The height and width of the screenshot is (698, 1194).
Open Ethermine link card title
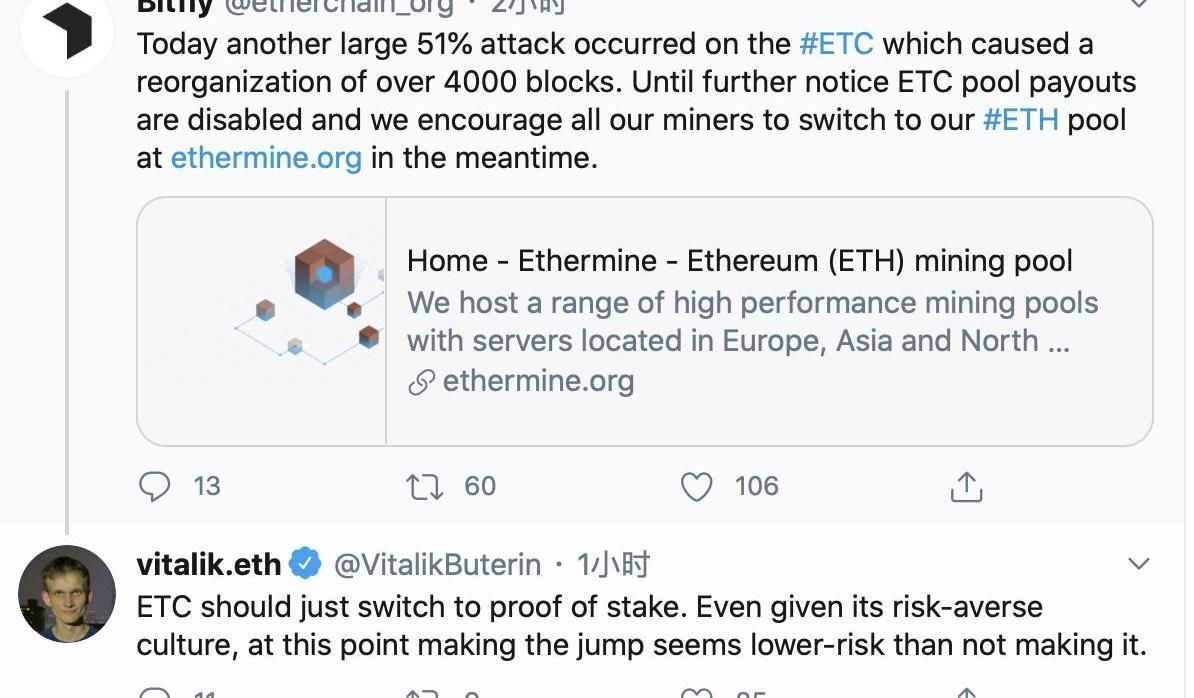point(739,260)
